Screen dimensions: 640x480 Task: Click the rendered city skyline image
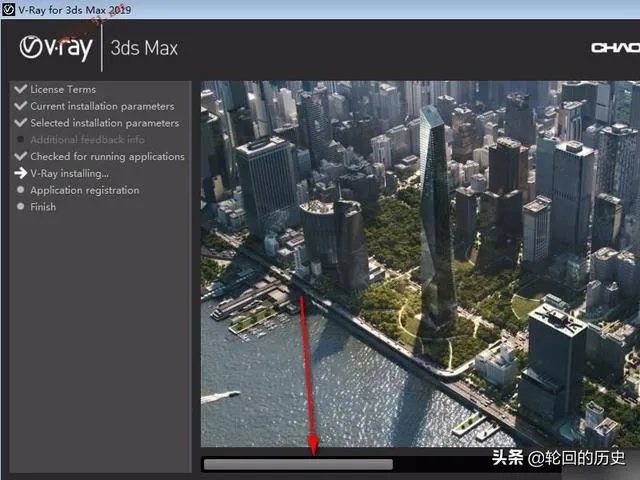tap(420, 264)
